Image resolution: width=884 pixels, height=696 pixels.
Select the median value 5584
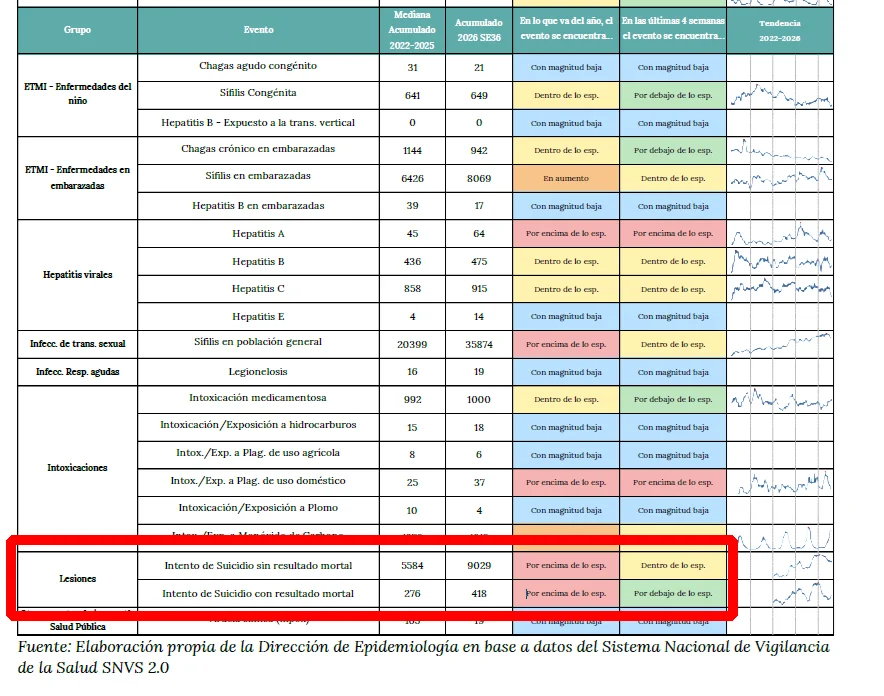(x=412, y=565)
